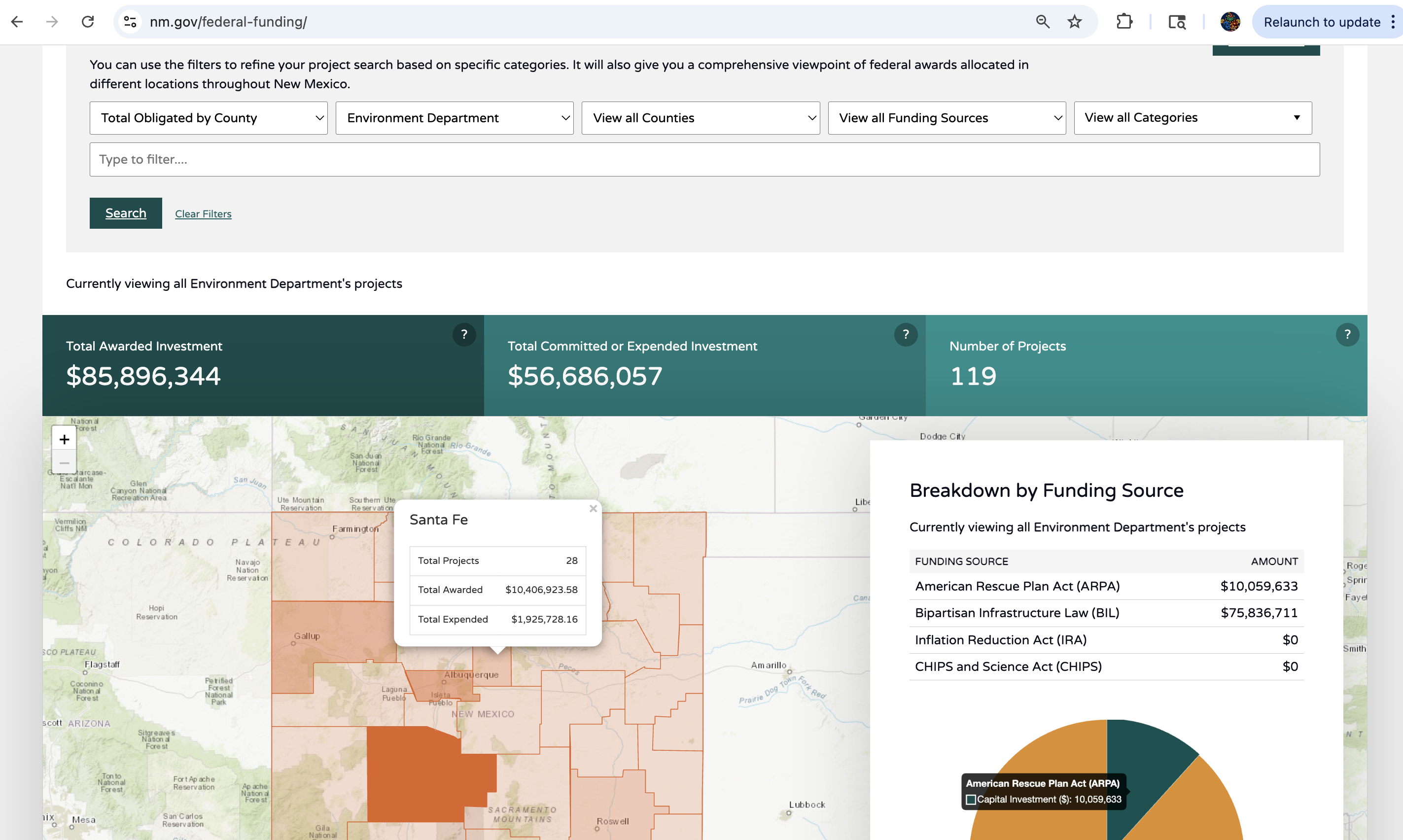This screenshot has width=1403, height=840.
Task: Click the browser back navigation arrow
Action: (18, 22)
